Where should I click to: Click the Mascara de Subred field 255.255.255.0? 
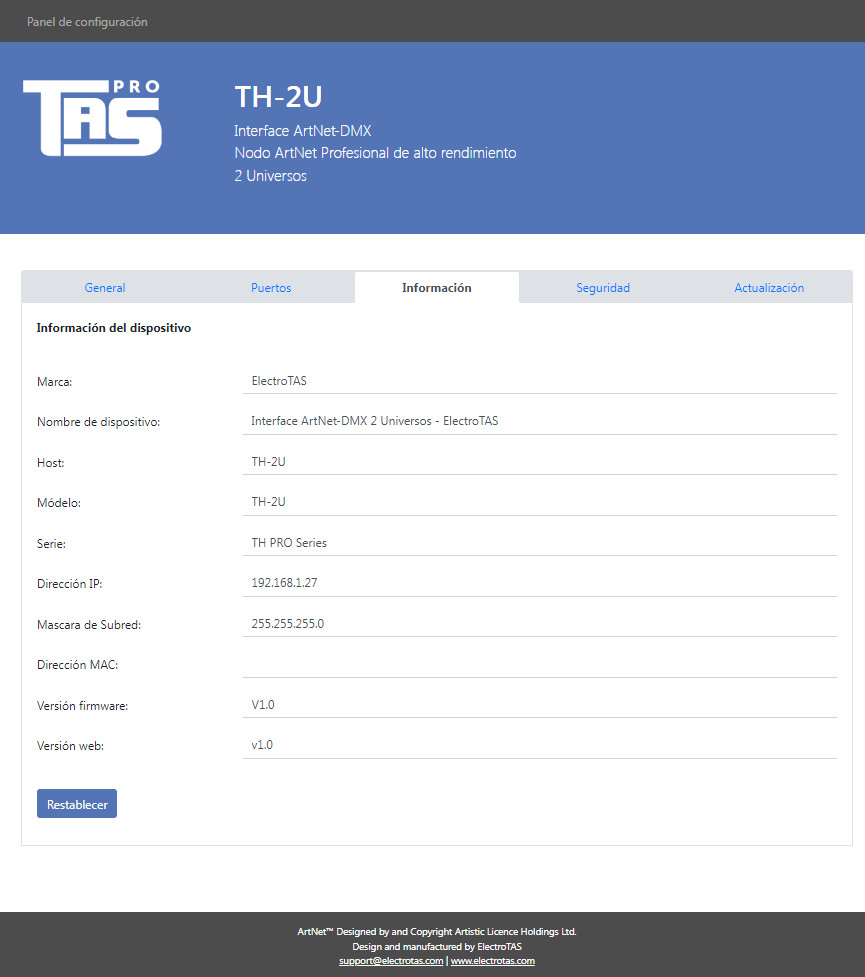(x=540, y=624)
